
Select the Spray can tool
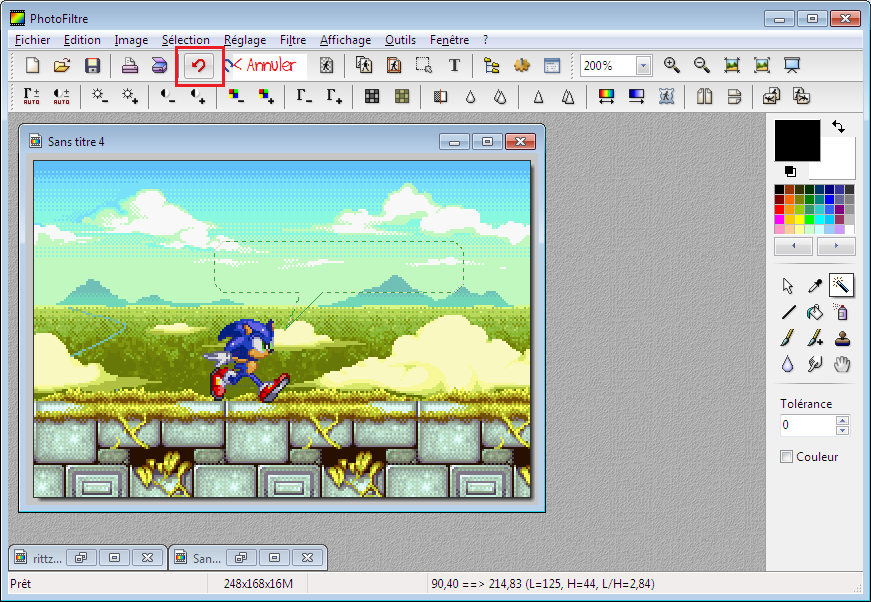click(841, 312)
